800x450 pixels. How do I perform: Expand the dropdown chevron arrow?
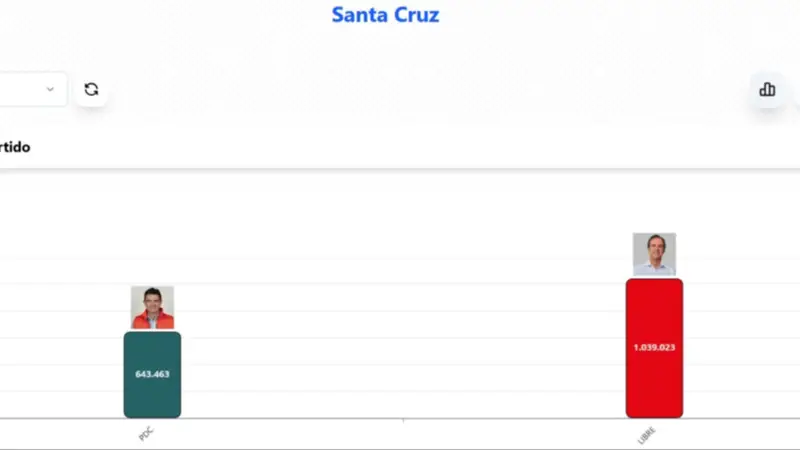pyautogui.click(x=50, y=89)
